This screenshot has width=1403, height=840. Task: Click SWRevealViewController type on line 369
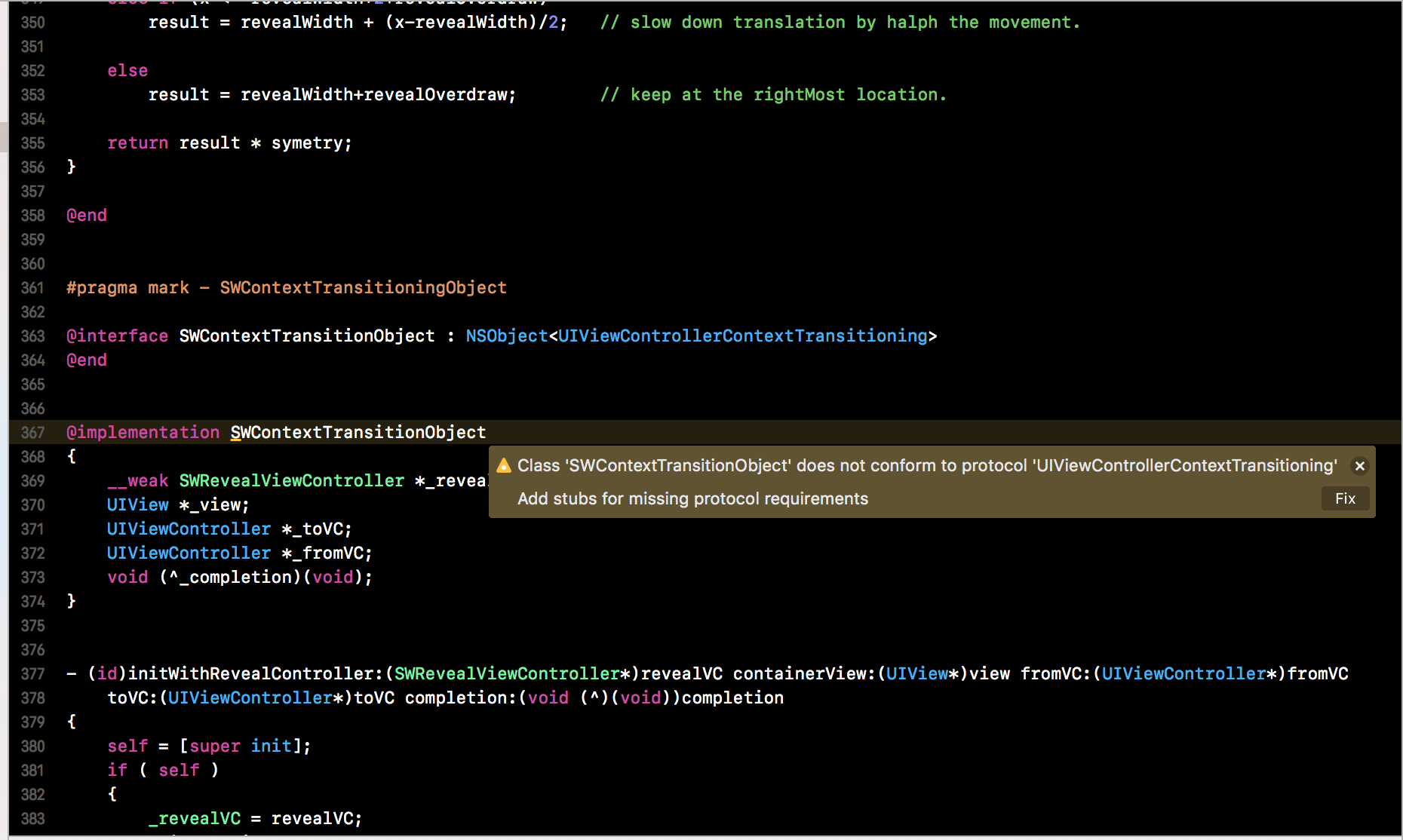click(292, 480)
